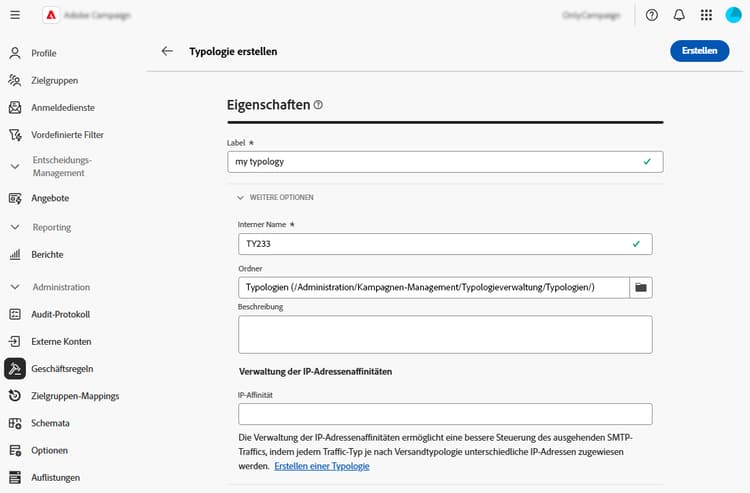Open Geschäftsregeln in the sidebar
Viewport: 750px width, 493px height.
tap(62, 369)
